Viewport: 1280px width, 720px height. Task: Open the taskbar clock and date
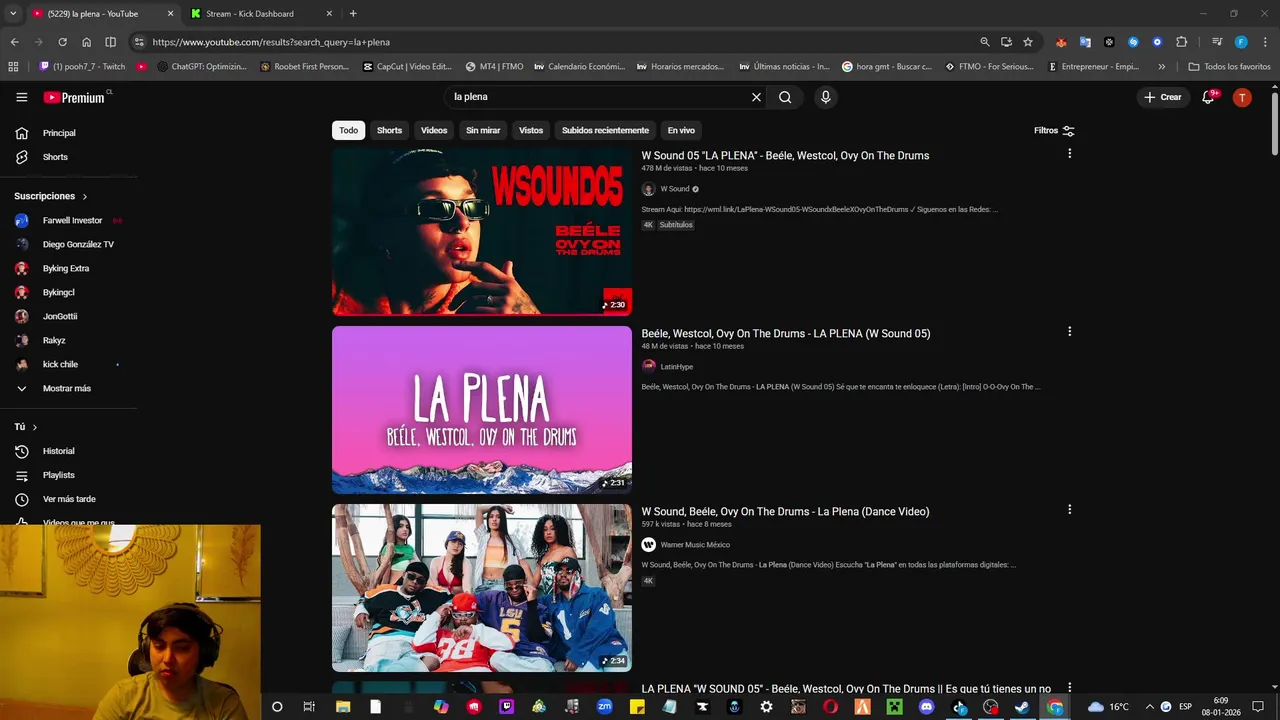[x=1221, y=707]
